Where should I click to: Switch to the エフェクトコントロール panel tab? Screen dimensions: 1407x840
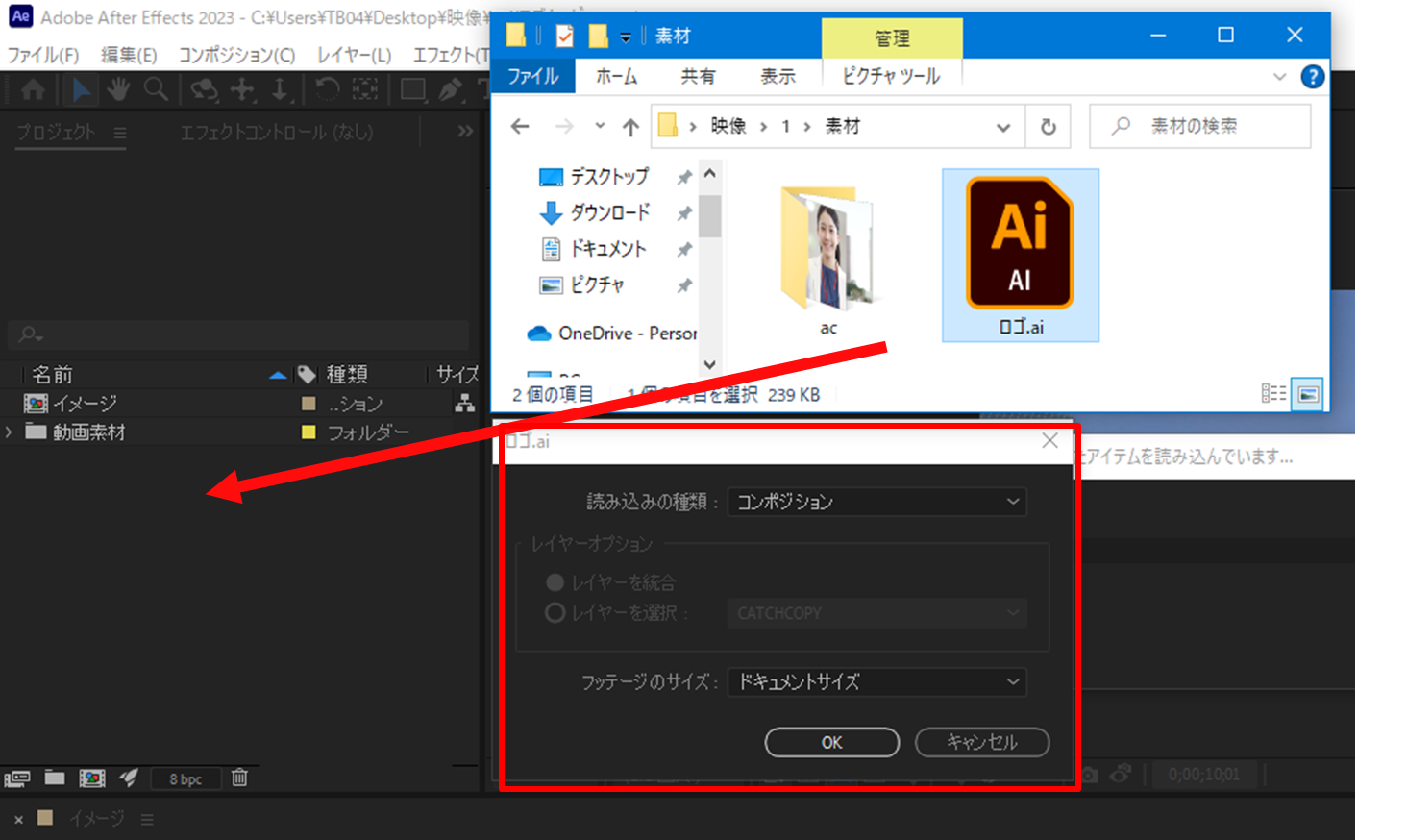tap(277, 132)
